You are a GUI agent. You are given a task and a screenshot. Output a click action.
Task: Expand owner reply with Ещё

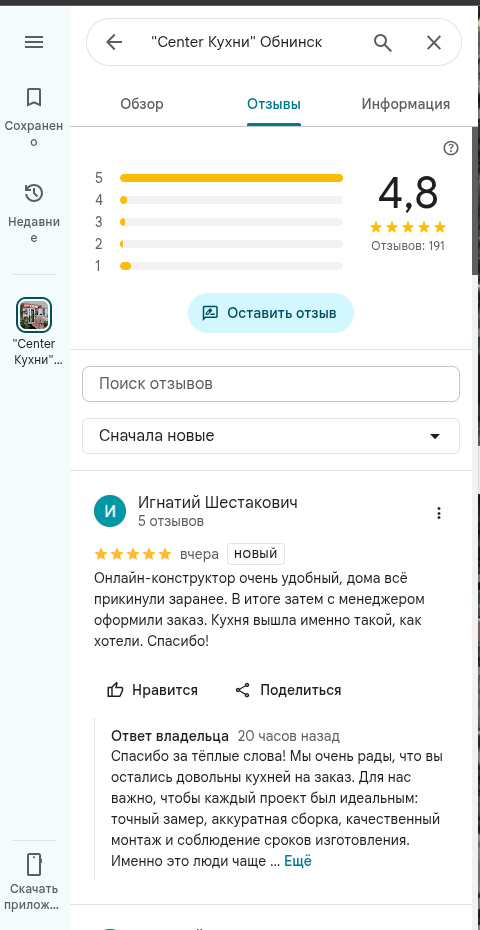pyautogui.click(x=298, y=861)
